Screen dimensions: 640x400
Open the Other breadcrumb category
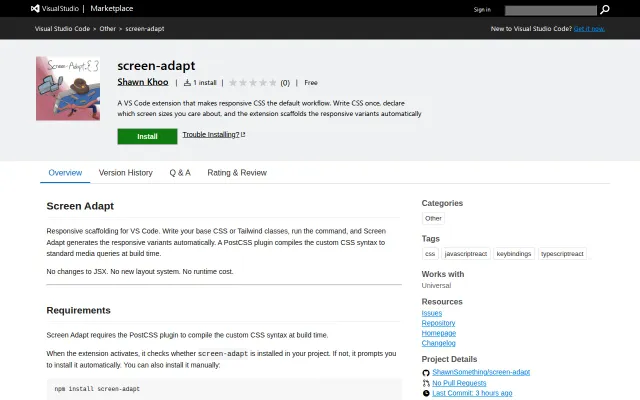pyautogui.click(x=107, y=29)
